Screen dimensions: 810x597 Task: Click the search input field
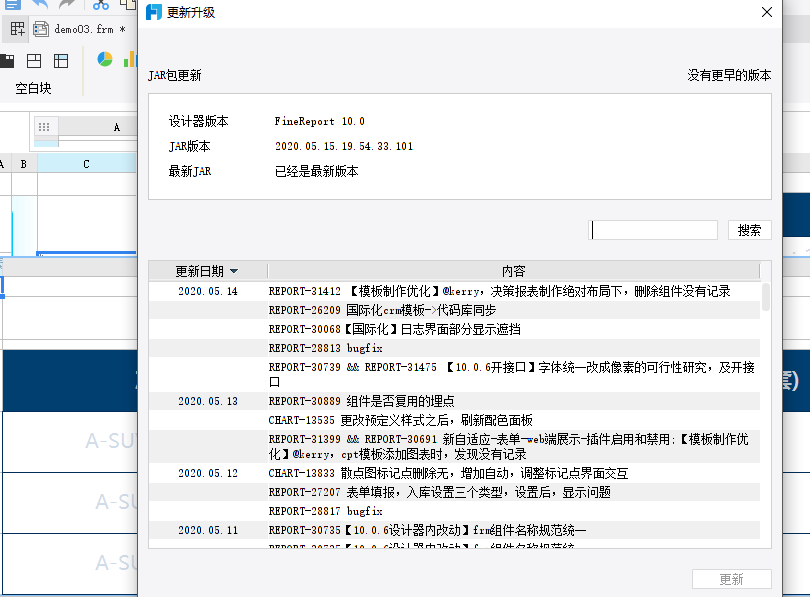click(x=653, y=230)
